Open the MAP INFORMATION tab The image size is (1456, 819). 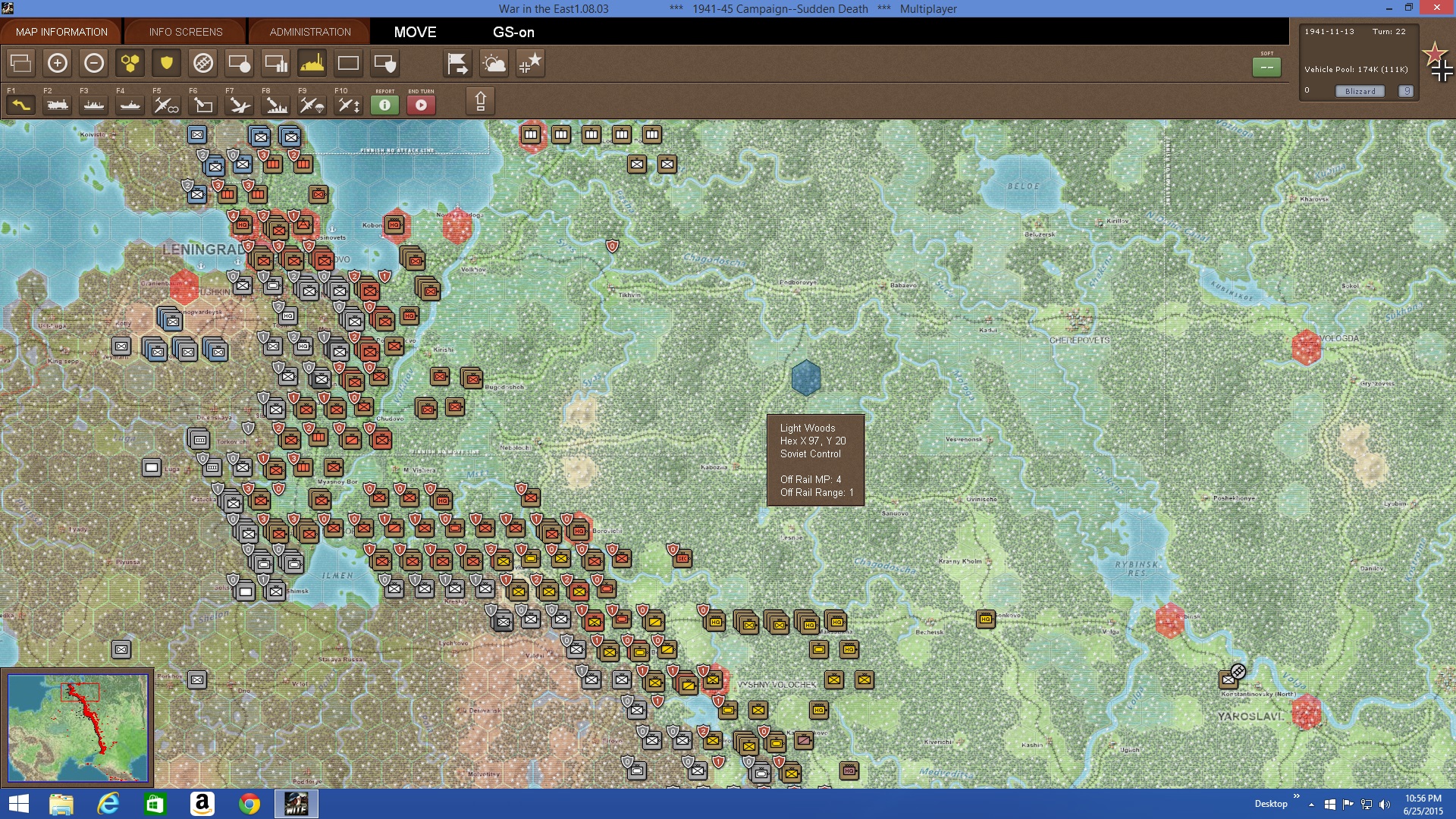click(61, 32)
